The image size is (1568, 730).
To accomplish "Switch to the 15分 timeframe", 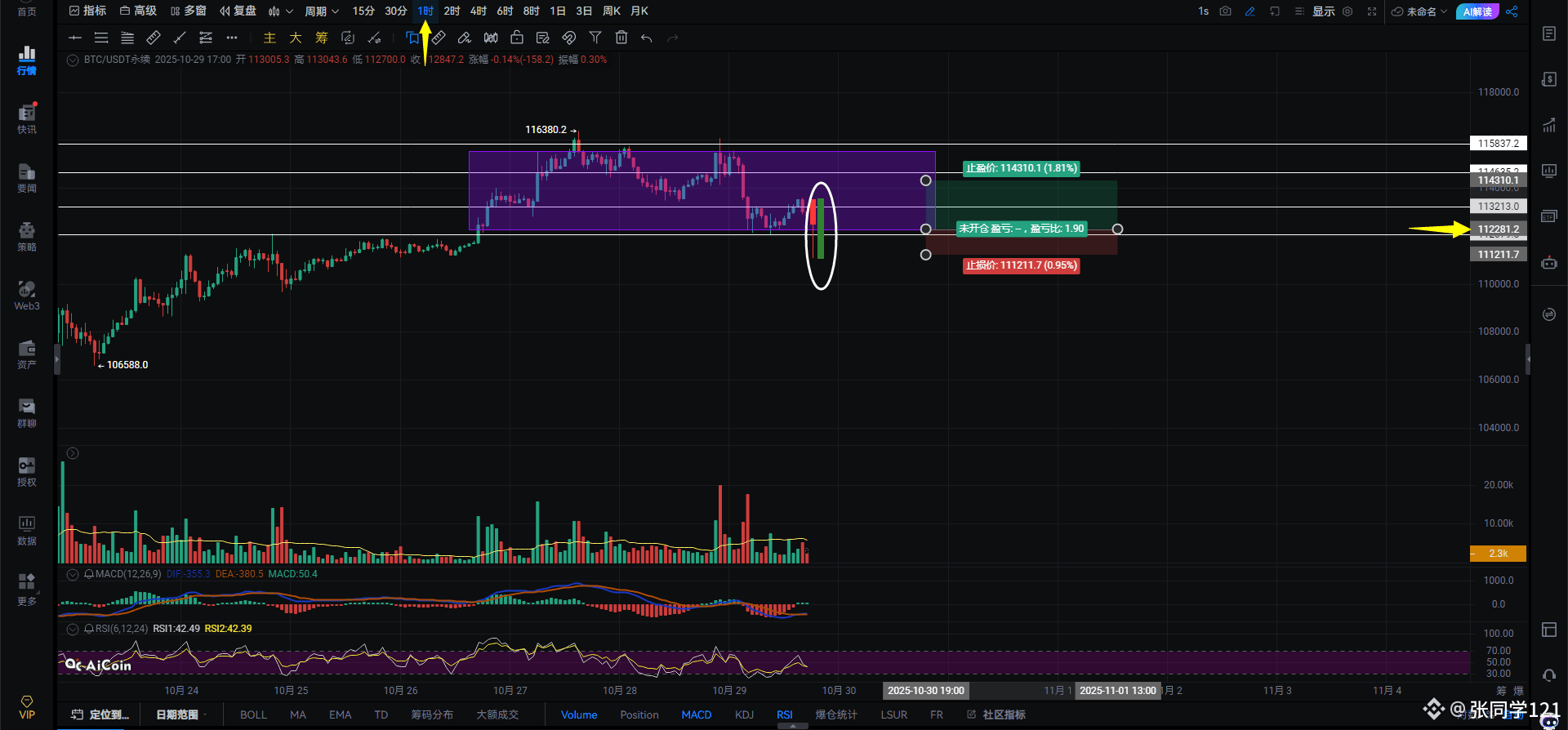I will click(363, 11).
